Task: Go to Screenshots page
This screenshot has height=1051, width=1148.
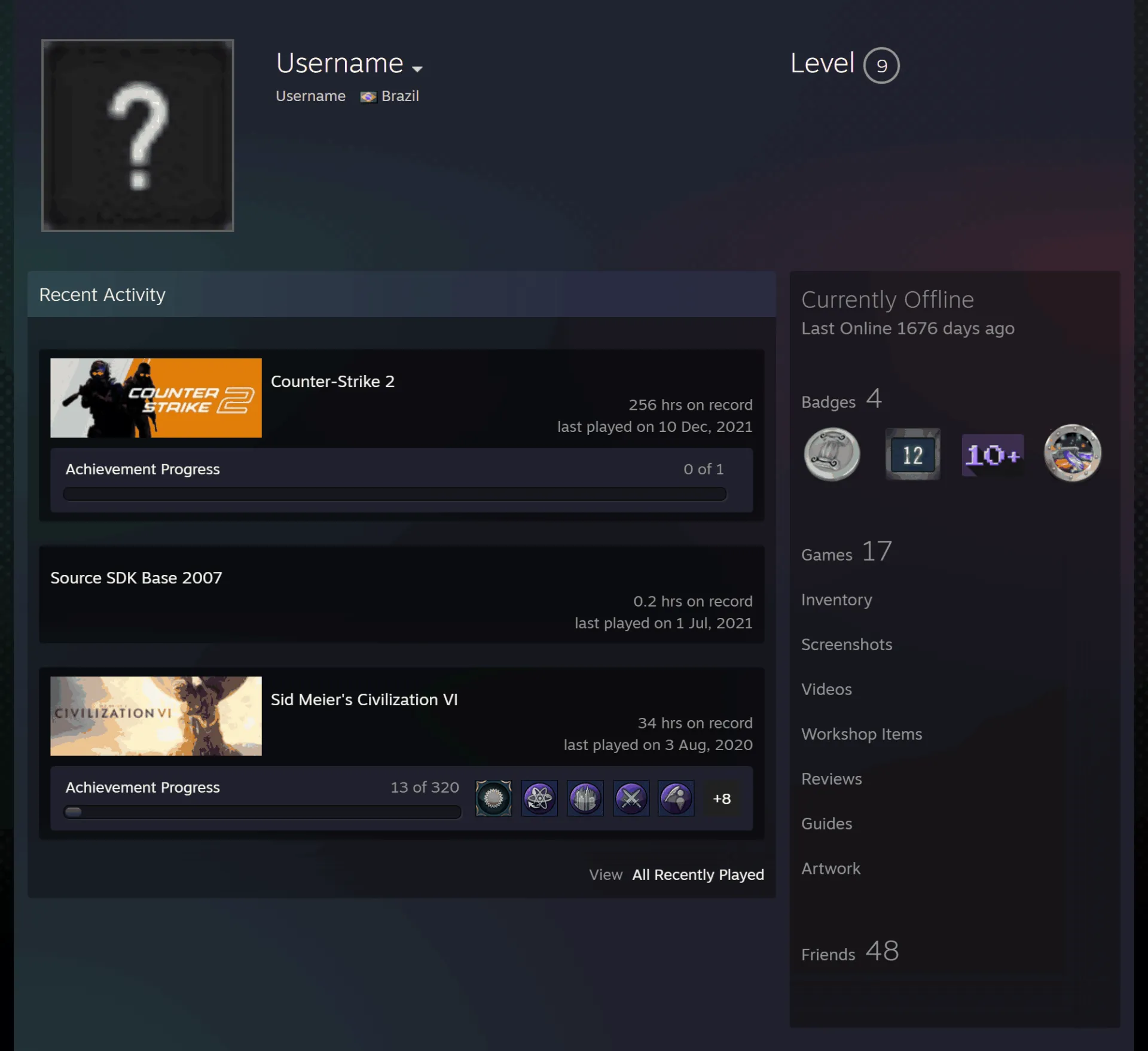Action: tap(847, 644)
